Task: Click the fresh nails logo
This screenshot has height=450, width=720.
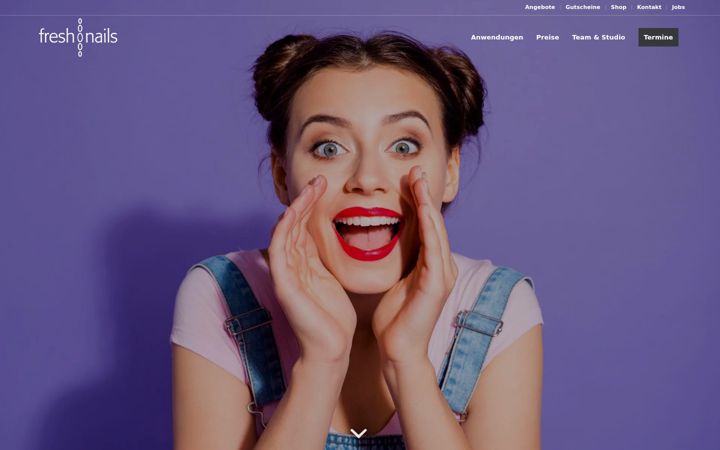Action: (x=78, y=37)
